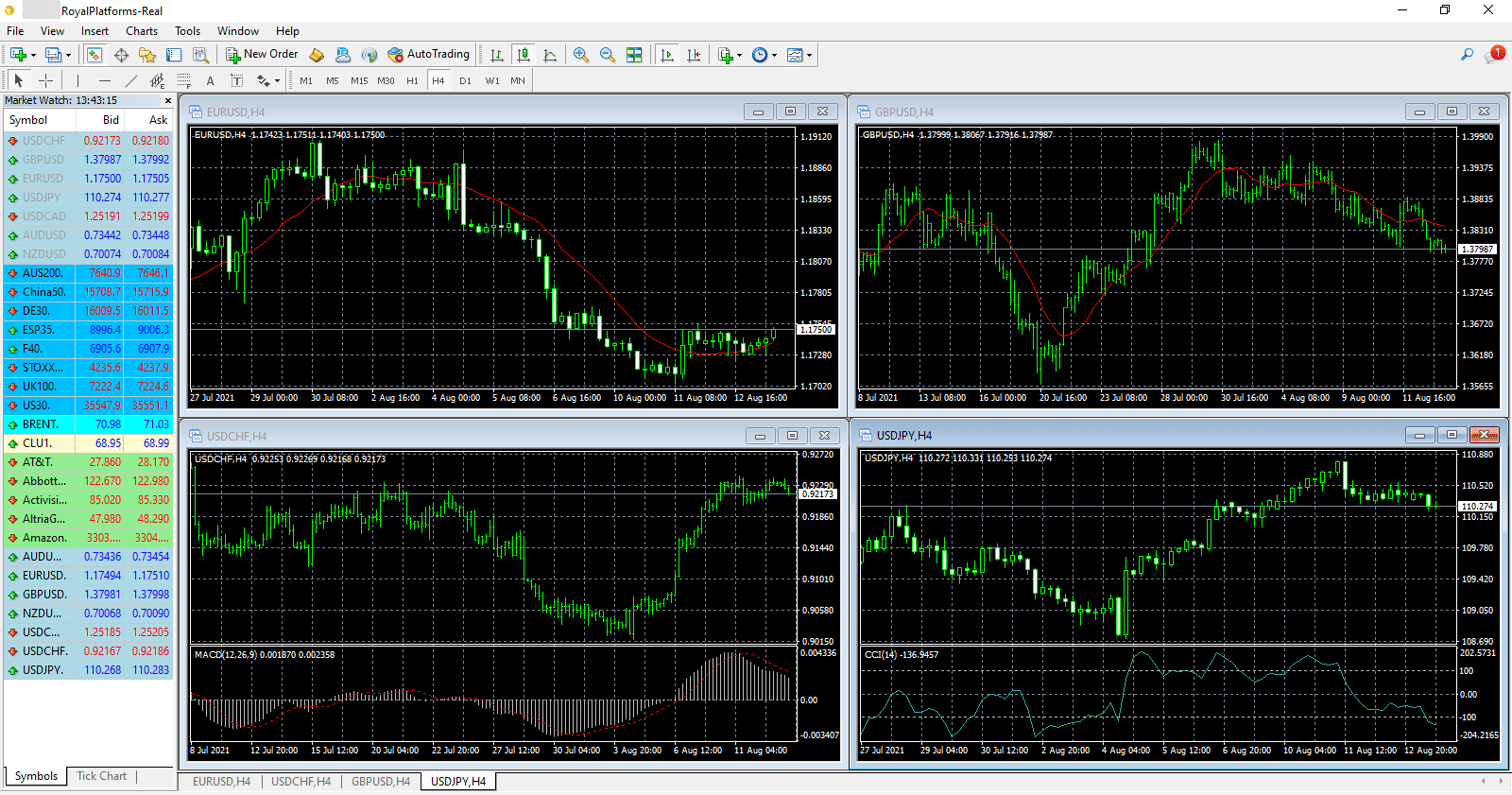
Task: Select the Trendline drawing tool
Action: pyautogui.click(x=131, y=80)
